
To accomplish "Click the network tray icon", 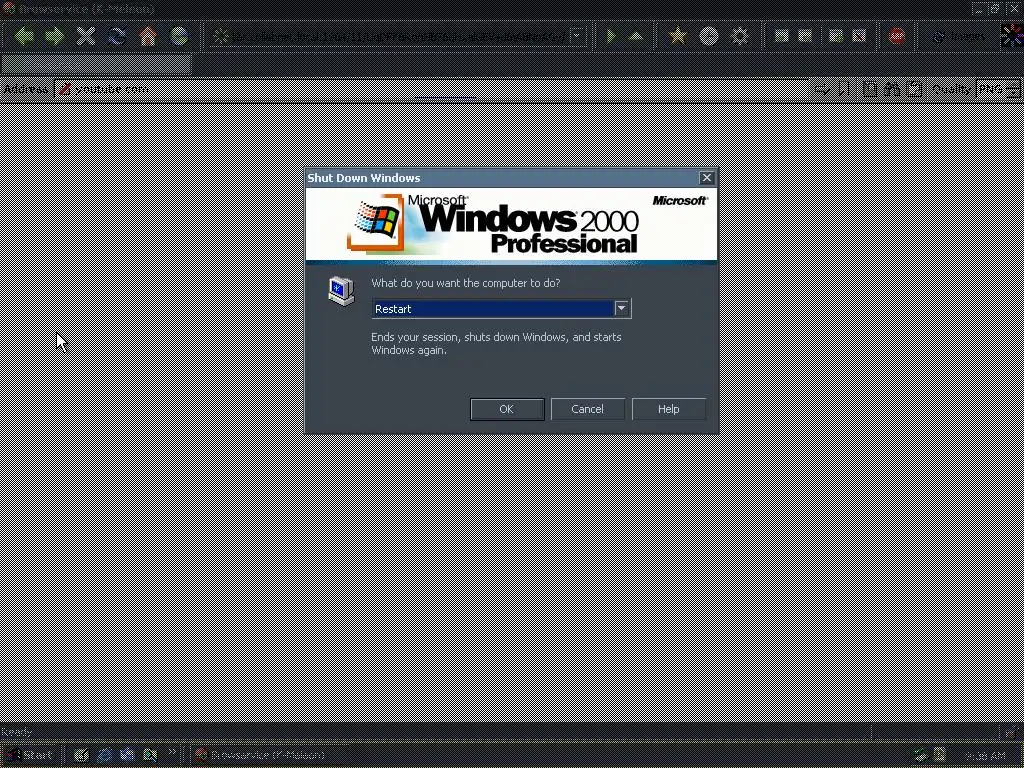I will pyautogui.click(x=921, y=756).
